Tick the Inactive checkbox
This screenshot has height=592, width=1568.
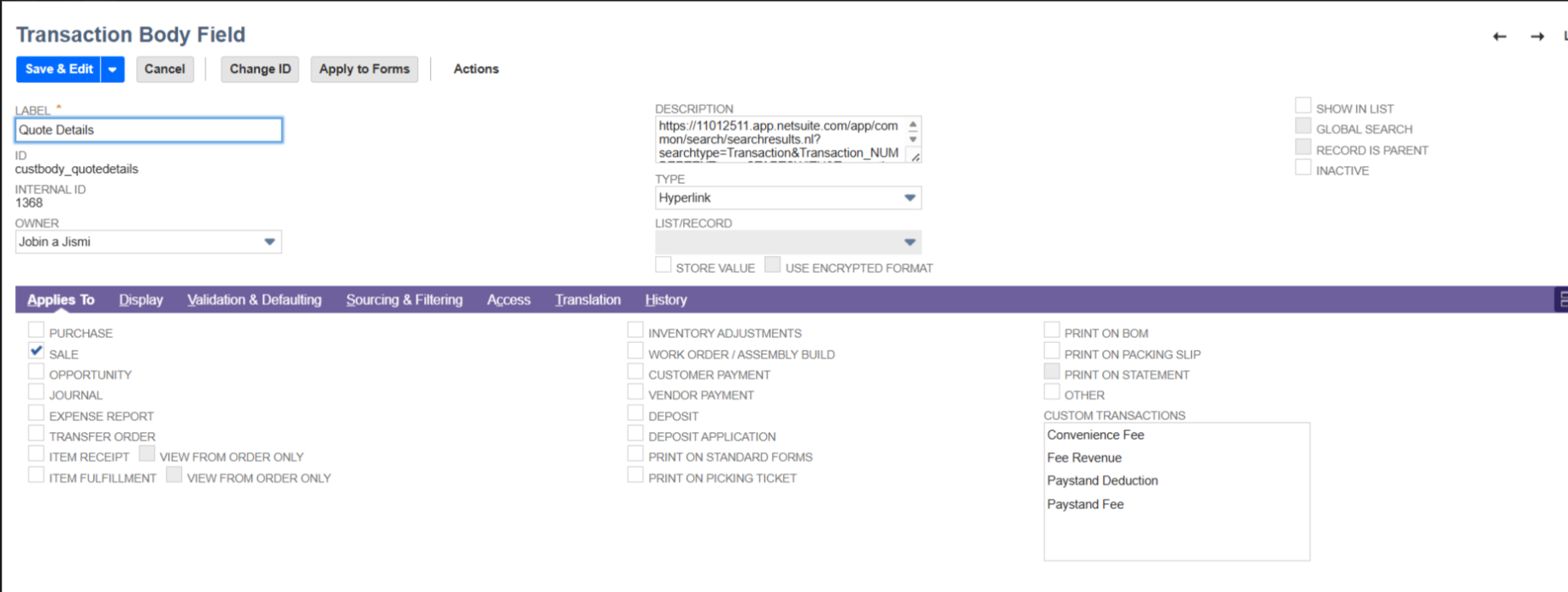[x=1303, y=169]
